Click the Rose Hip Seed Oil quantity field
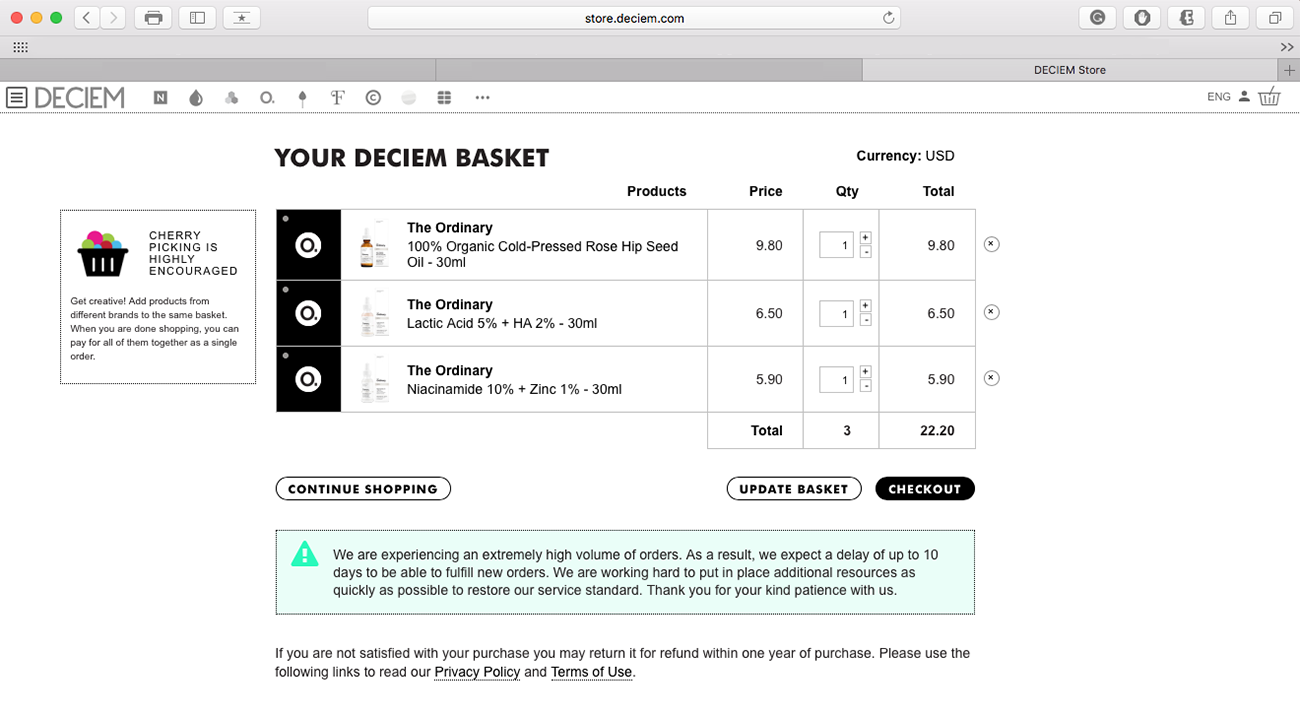The width and height of the screenshot is (1300, 715). click(x=836, y=245)
